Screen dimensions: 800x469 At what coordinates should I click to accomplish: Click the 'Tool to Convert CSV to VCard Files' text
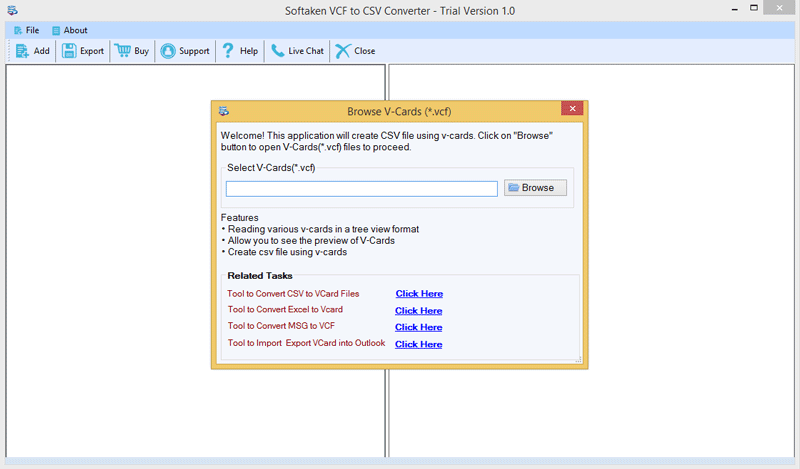click(293, 293)
